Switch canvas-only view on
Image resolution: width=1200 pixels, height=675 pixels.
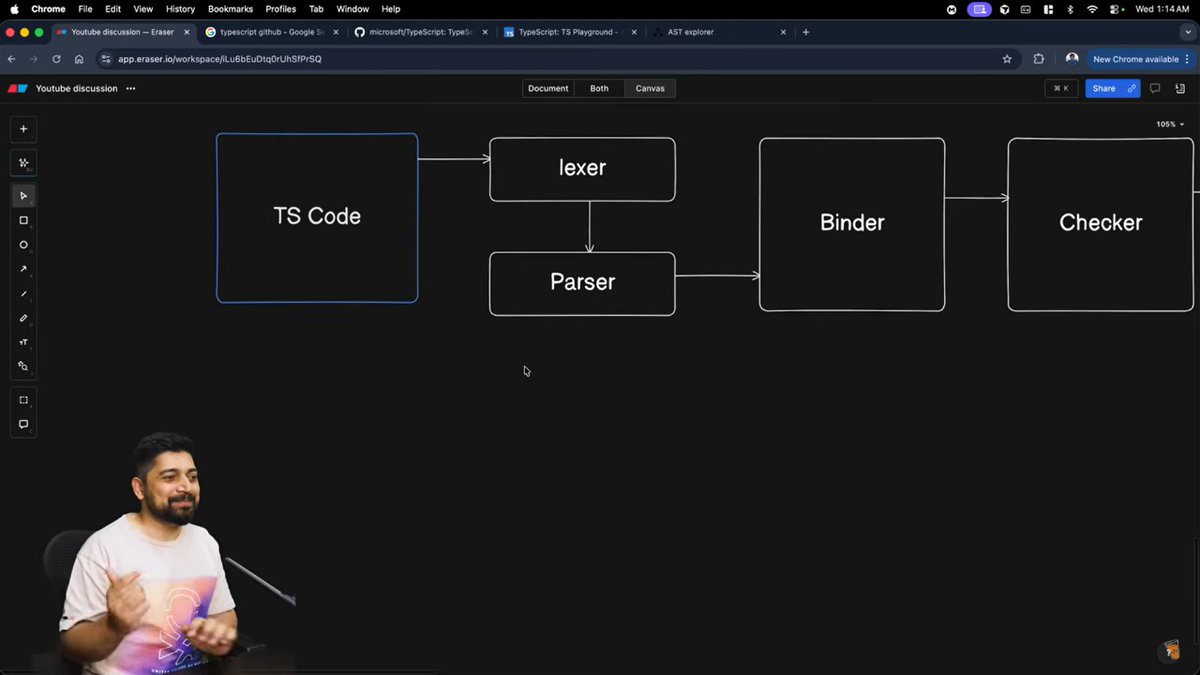[649, 88]
